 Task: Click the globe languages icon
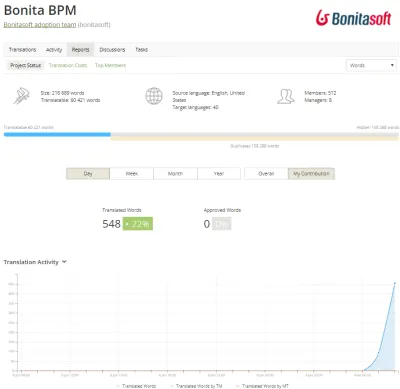154,96
